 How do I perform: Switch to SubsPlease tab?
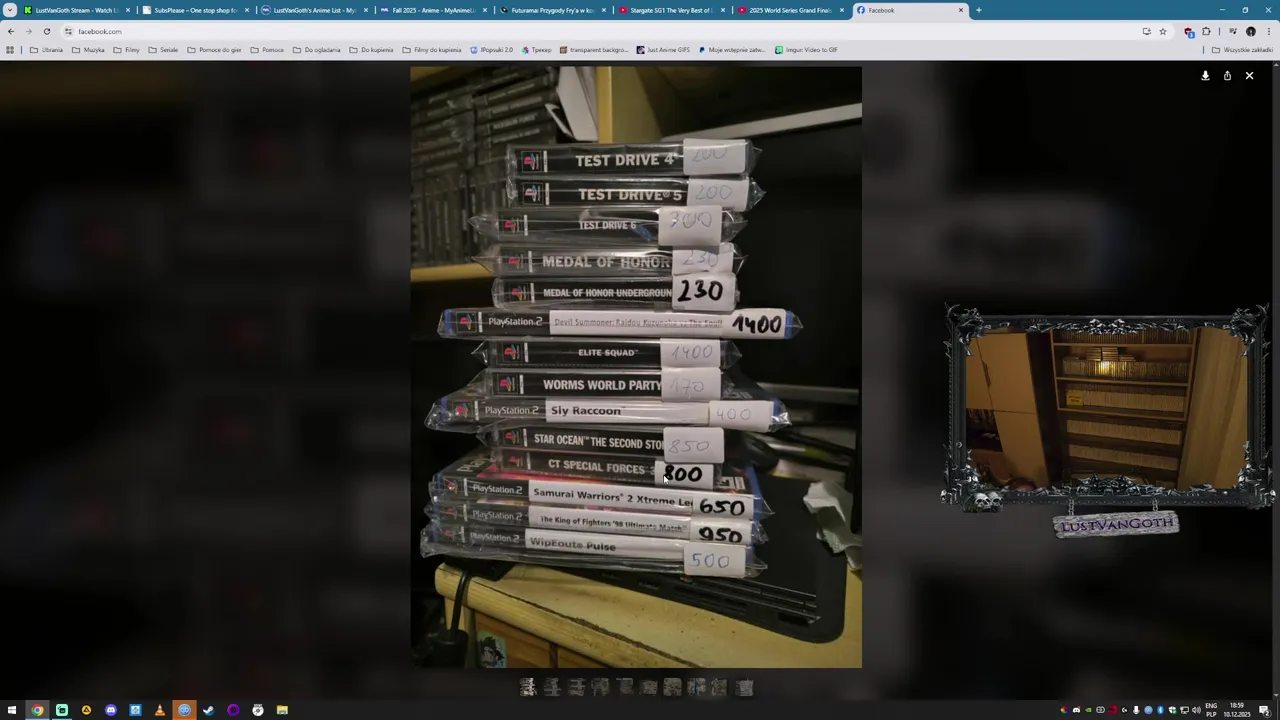click(195, 10)
